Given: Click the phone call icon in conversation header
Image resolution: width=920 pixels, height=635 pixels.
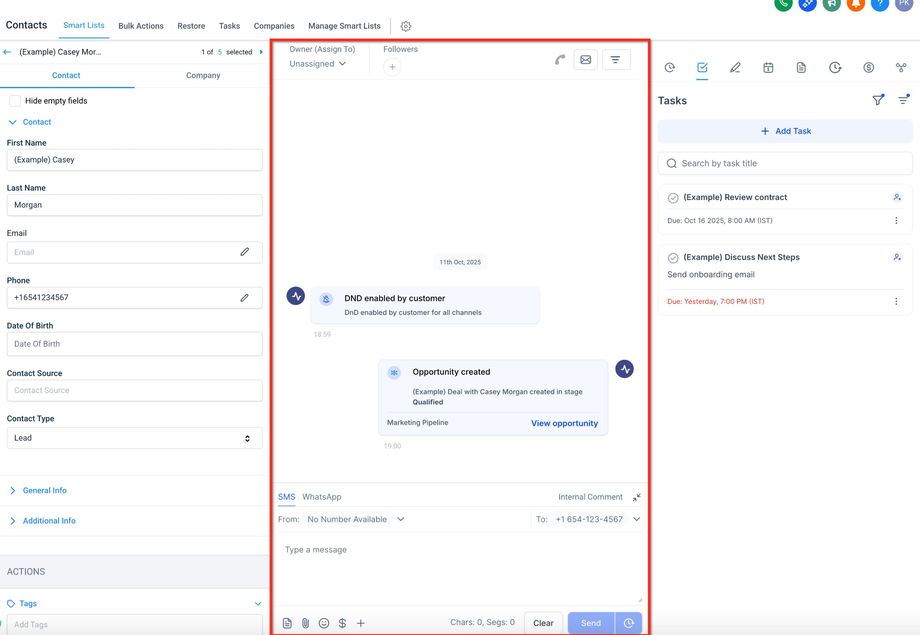Looking at the screenshot, I should tap(560, 60).
